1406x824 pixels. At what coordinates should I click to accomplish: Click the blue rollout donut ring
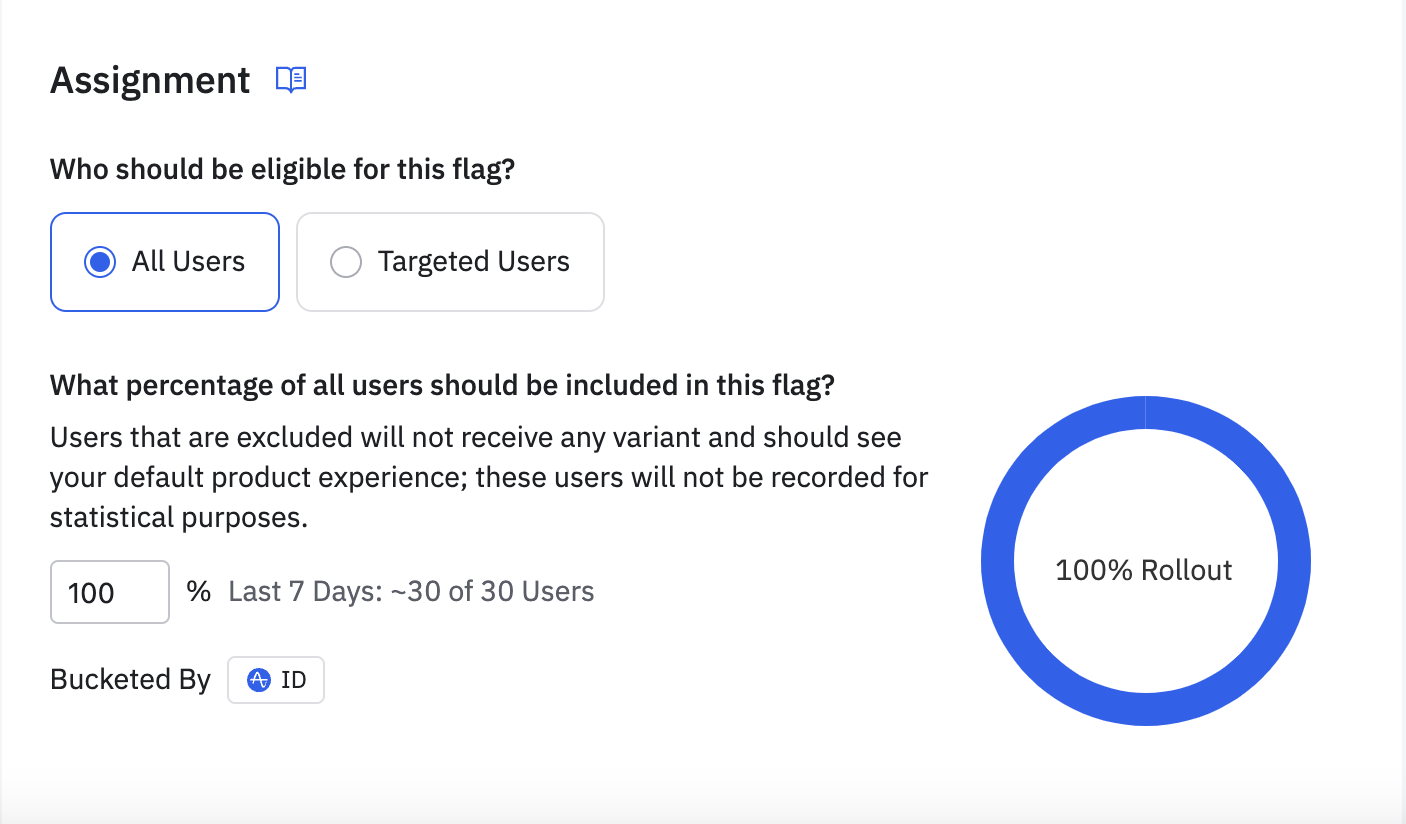(998, 560)
